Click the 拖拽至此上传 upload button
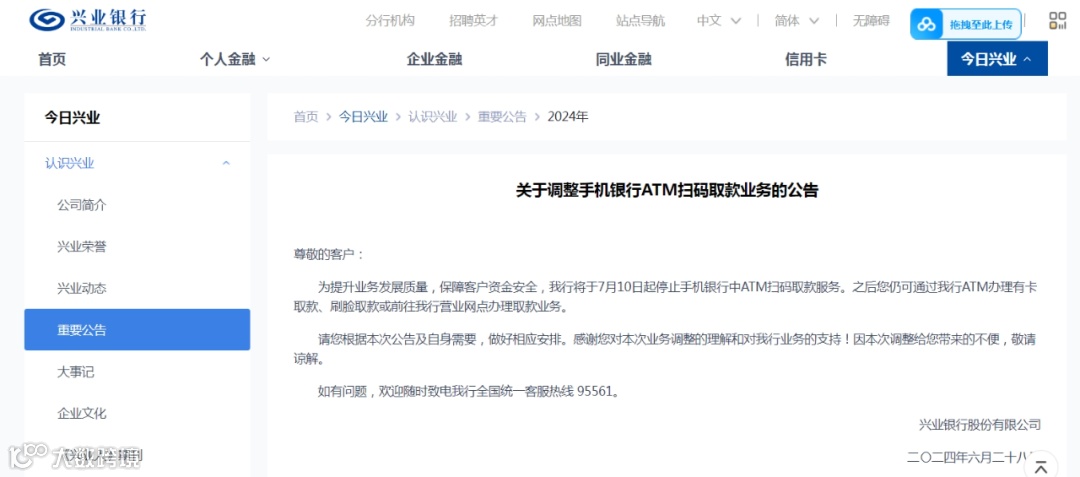This screenshot has width=1080, height=477. (x=966, y=24)
